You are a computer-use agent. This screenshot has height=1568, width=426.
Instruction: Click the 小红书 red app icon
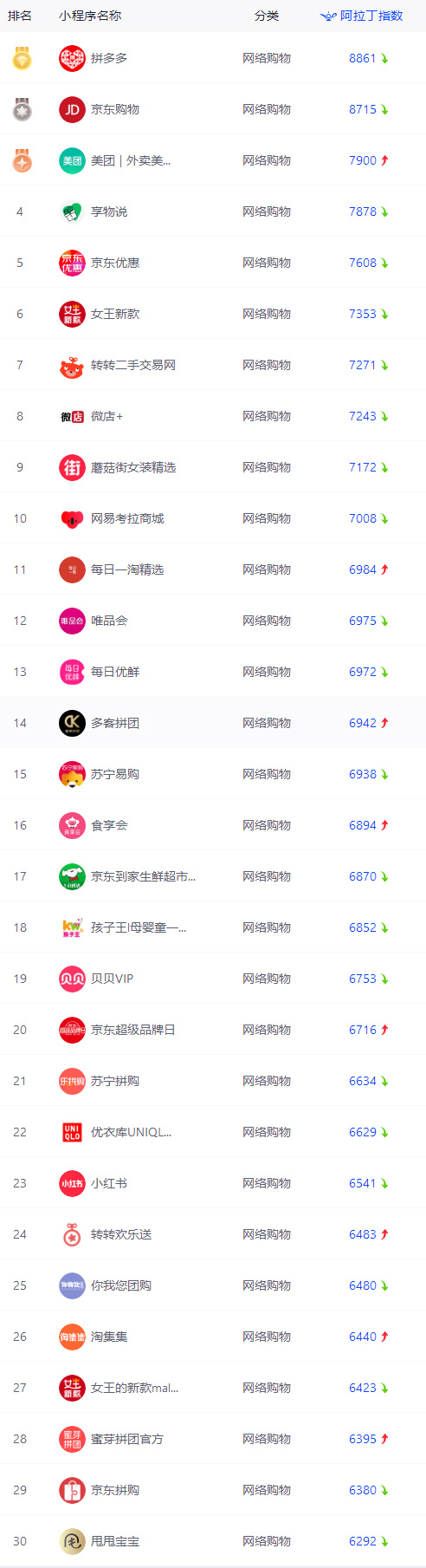72,1183
